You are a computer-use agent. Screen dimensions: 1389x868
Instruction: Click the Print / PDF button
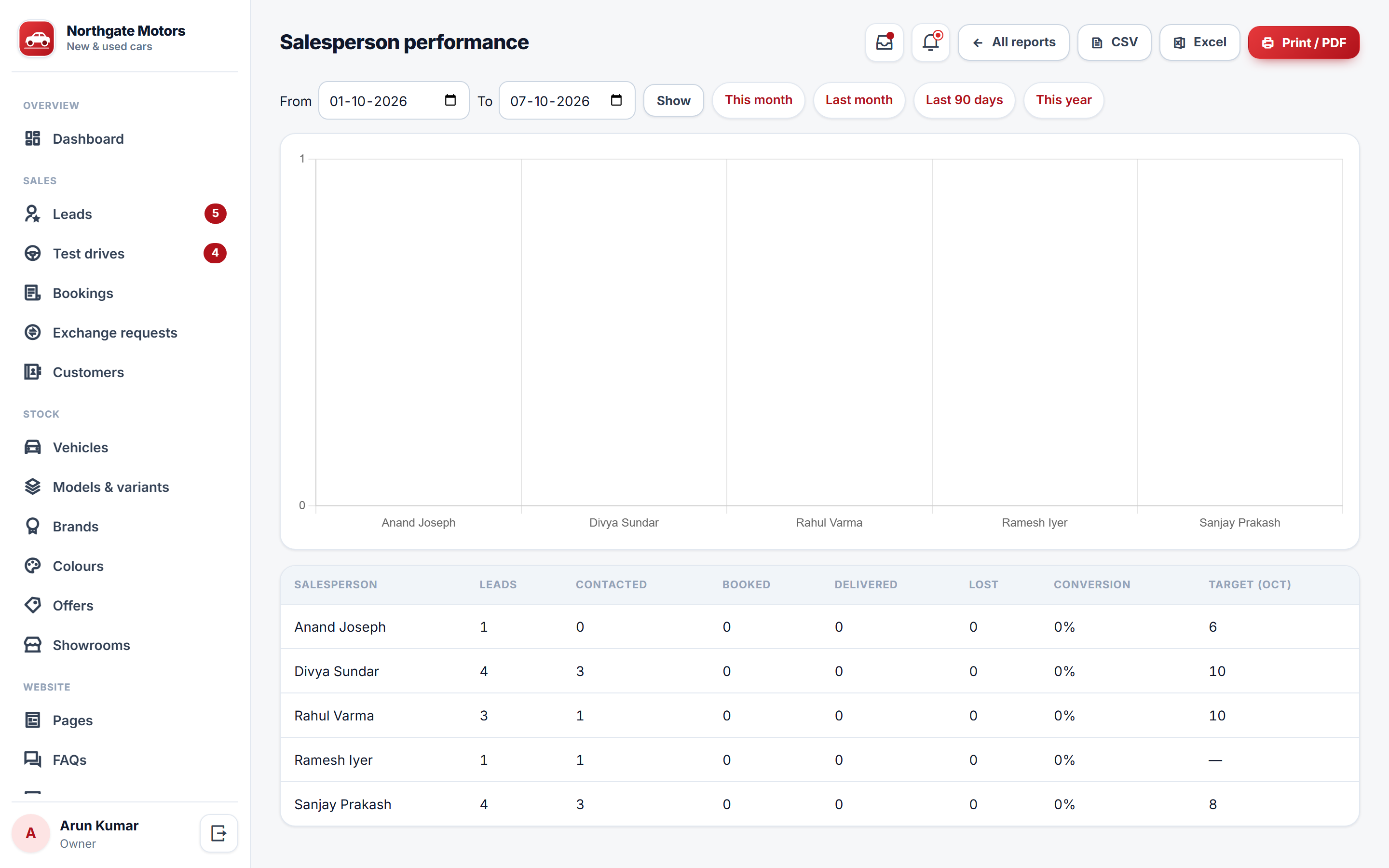1304,42
